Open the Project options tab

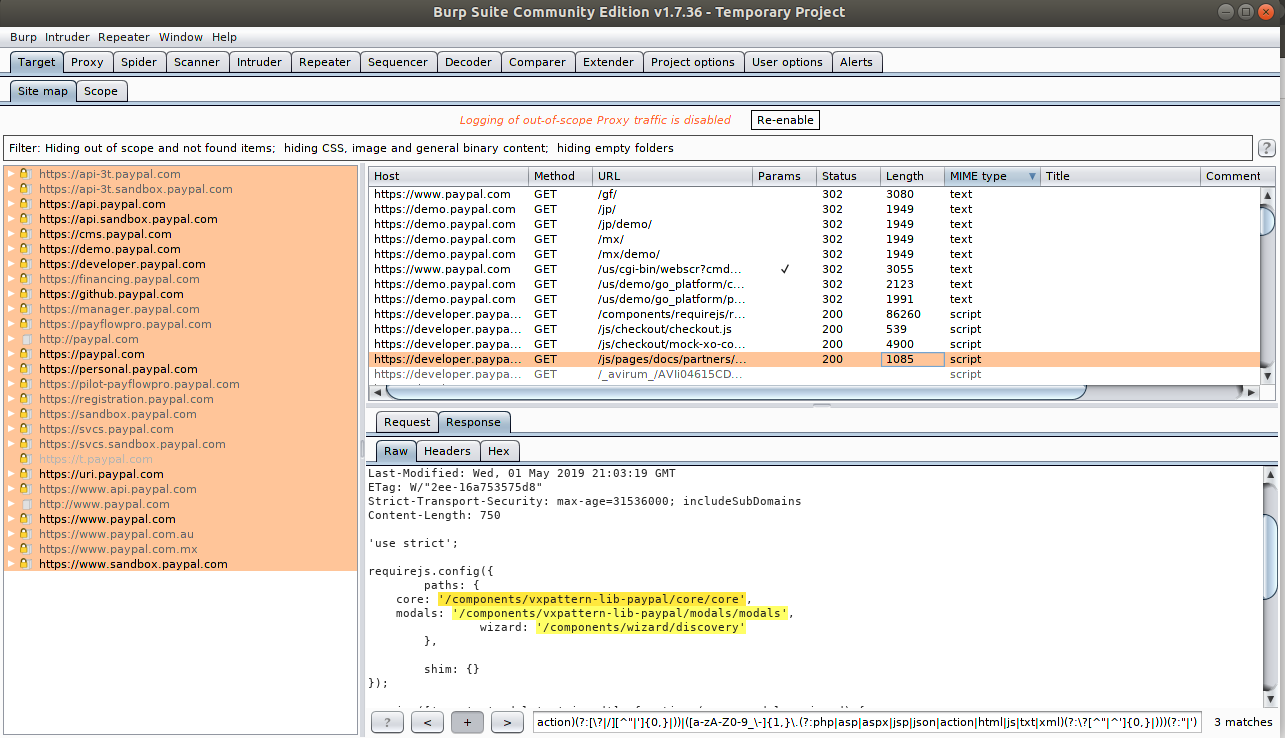(692, 62)
